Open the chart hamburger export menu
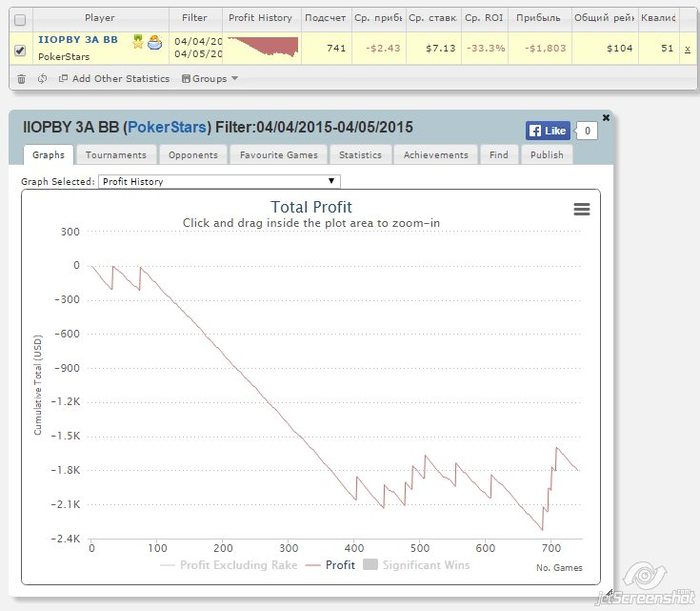 pos(582,209)
